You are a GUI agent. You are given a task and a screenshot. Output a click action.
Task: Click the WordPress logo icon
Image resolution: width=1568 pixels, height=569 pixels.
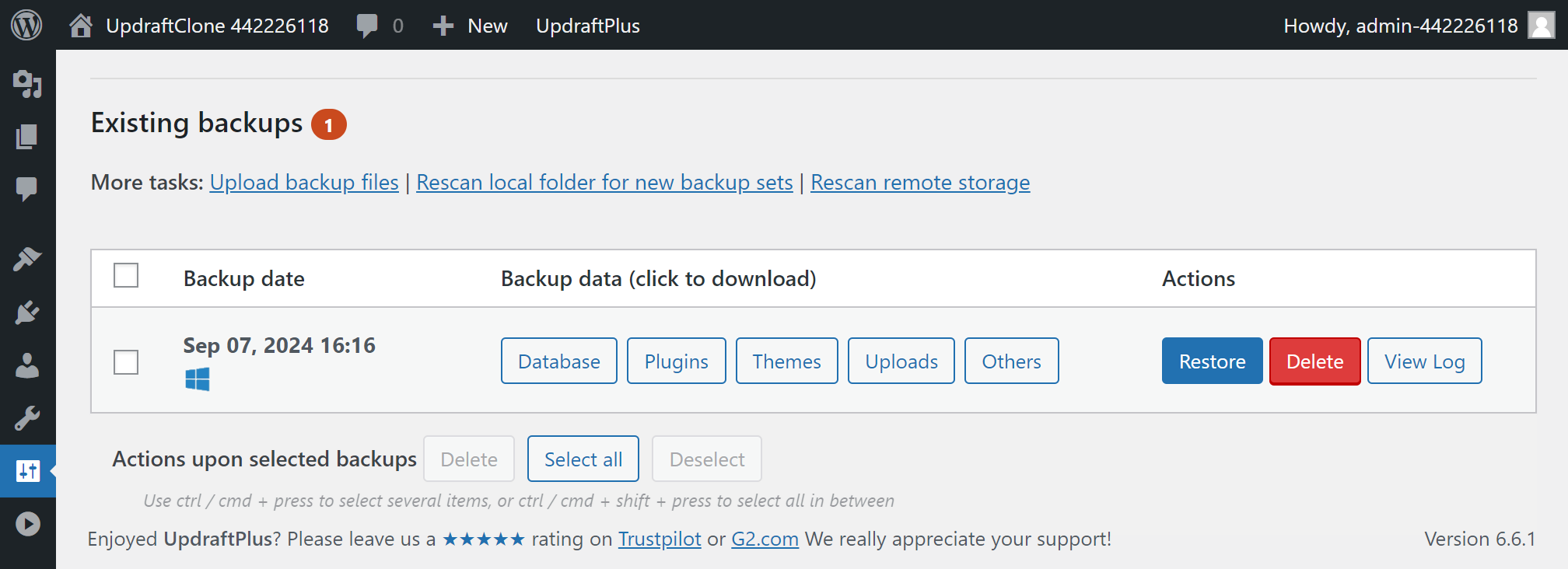(26, 26)
